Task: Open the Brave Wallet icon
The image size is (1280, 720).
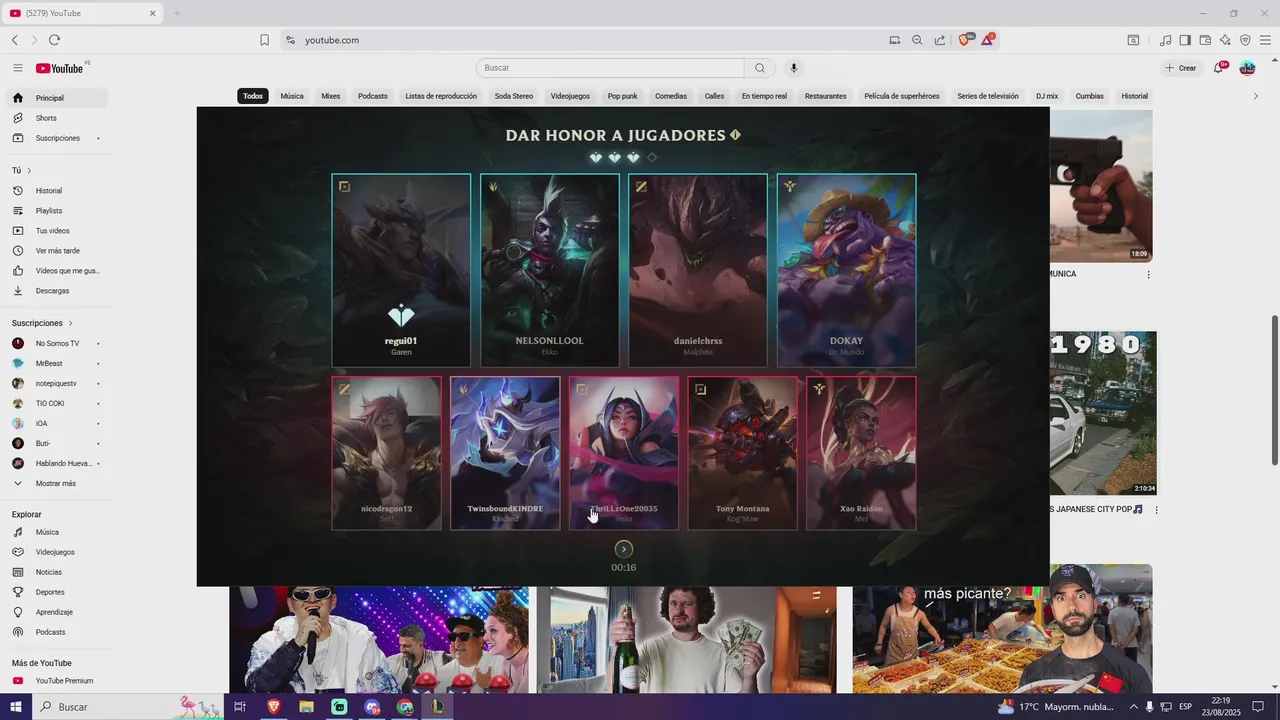Action: 1205,40
